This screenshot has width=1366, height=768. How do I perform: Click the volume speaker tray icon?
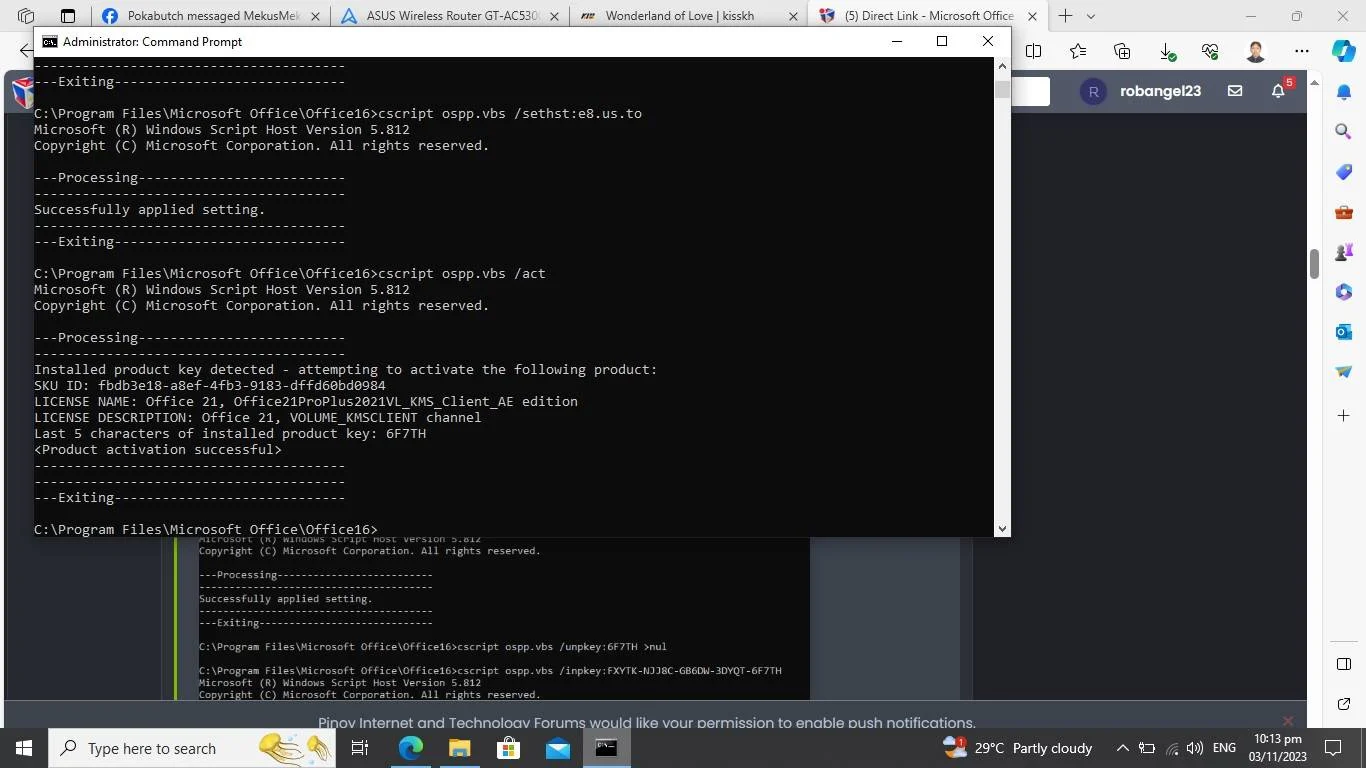click(1195, 748)
